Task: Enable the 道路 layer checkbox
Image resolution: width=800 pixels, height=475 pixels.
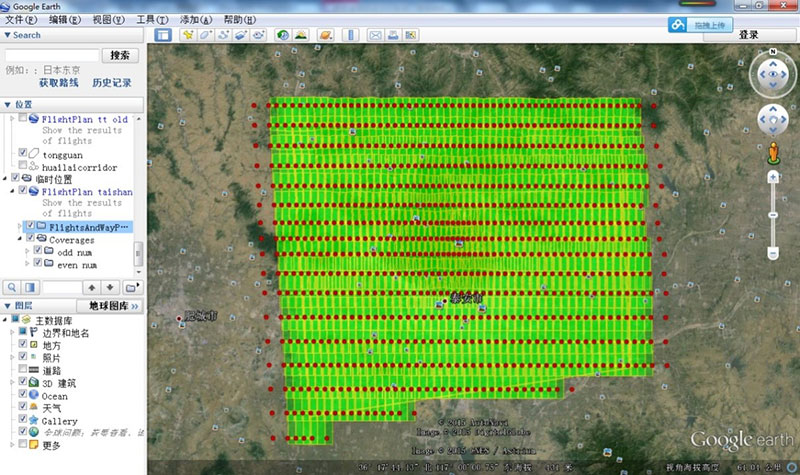Action: [x=23, y=370]
